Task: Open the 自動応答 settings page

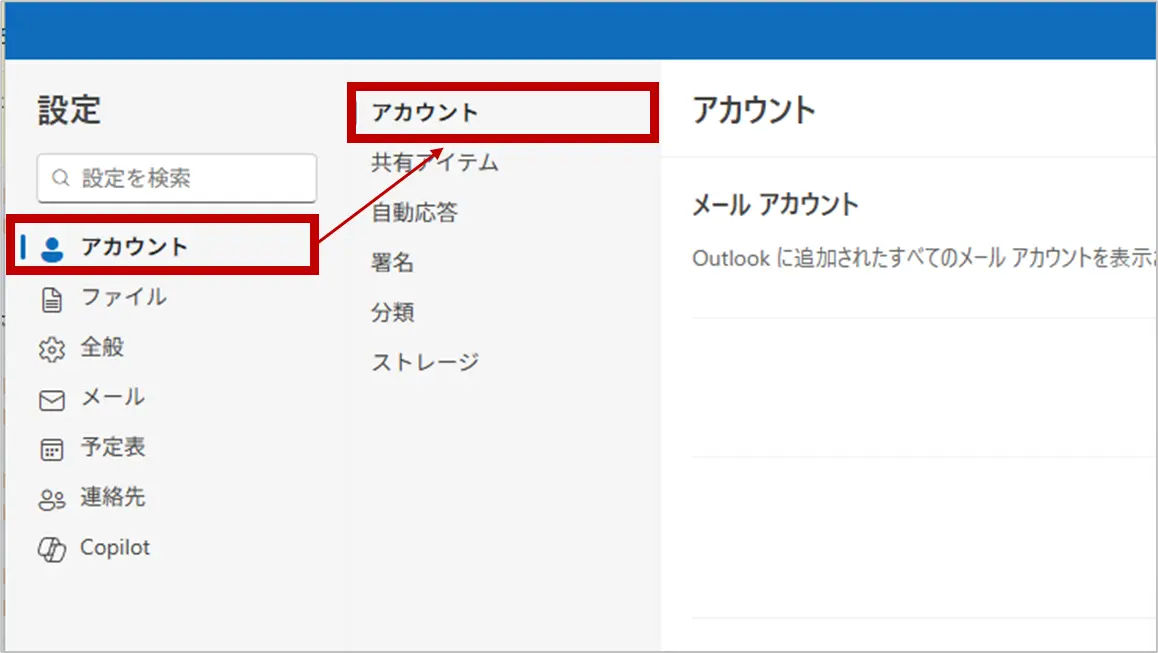Action: coord(414,212)
